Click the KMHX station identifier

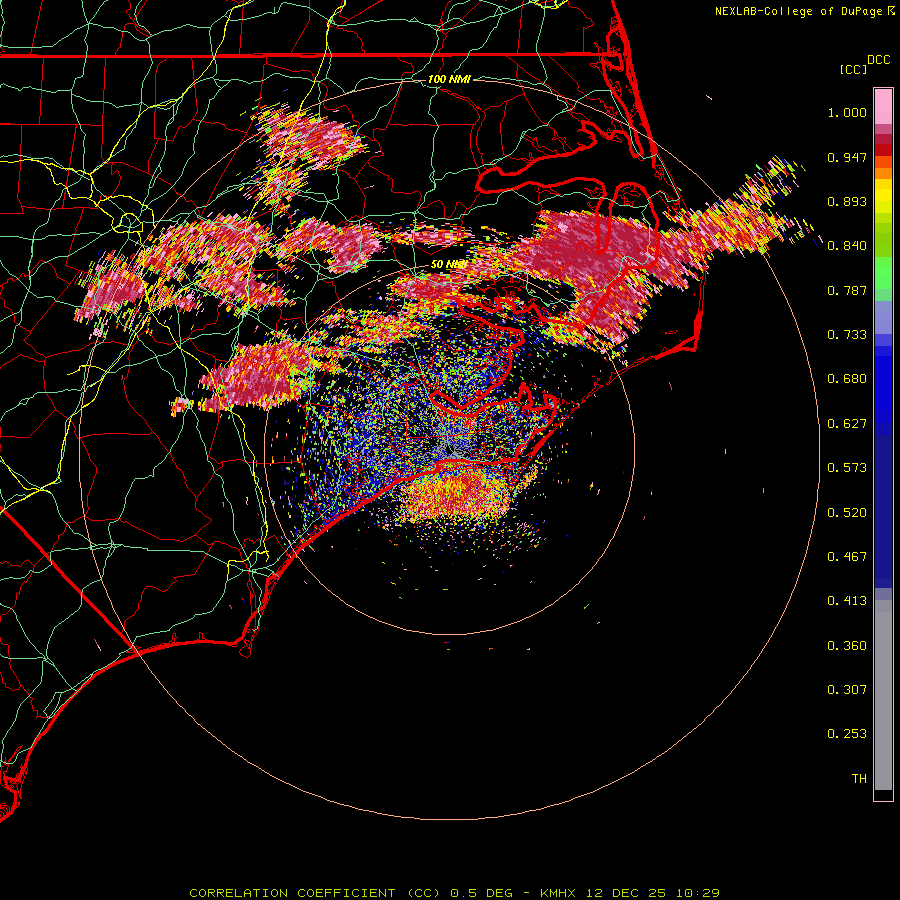tap(558, 893)
